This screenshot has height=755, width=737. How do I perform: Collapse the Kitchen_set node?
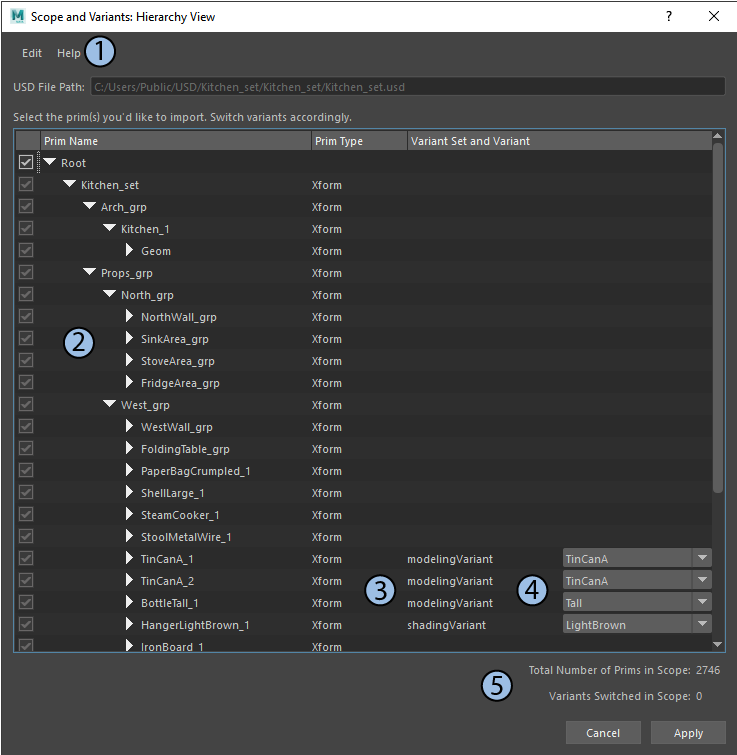point(69,184)
